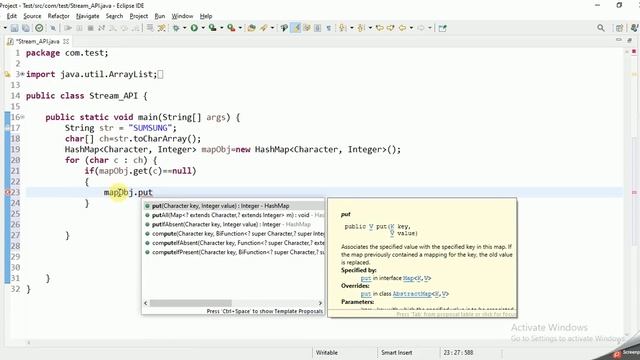
Task: Click the Disconnect debug icon
Action: [101, 28]
